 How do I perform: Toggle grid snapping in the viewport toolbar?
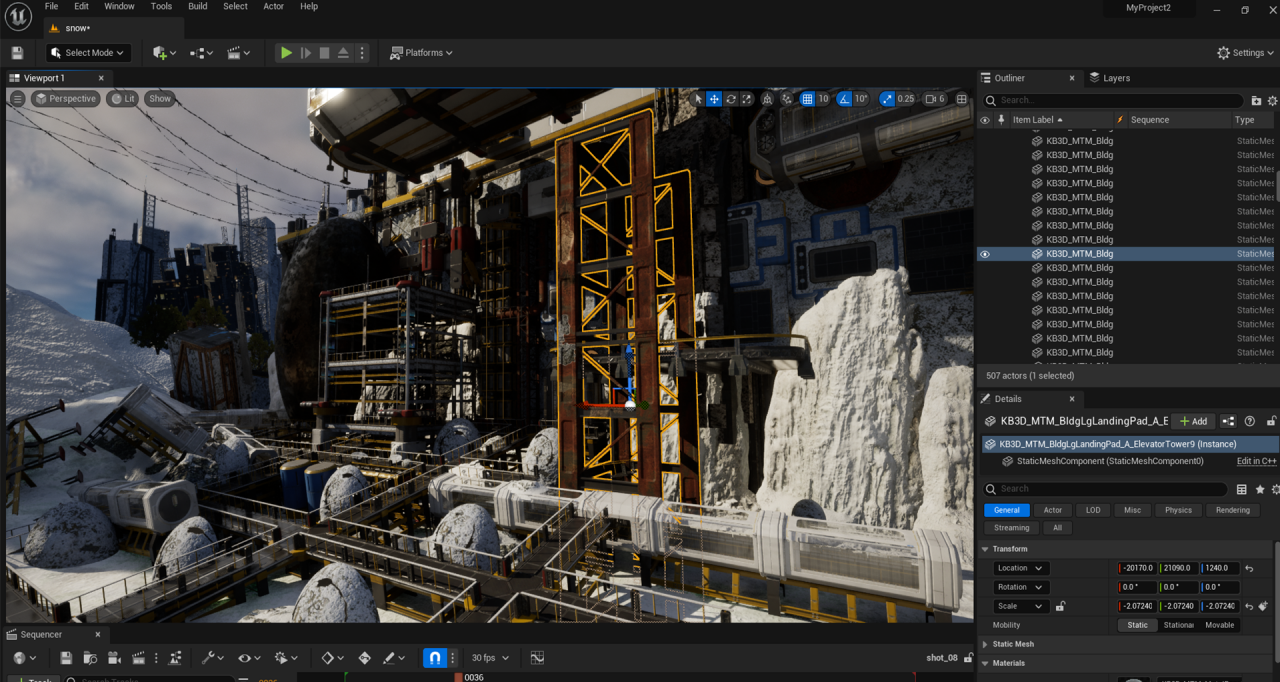pyautogui.click(x=807, y=99)
